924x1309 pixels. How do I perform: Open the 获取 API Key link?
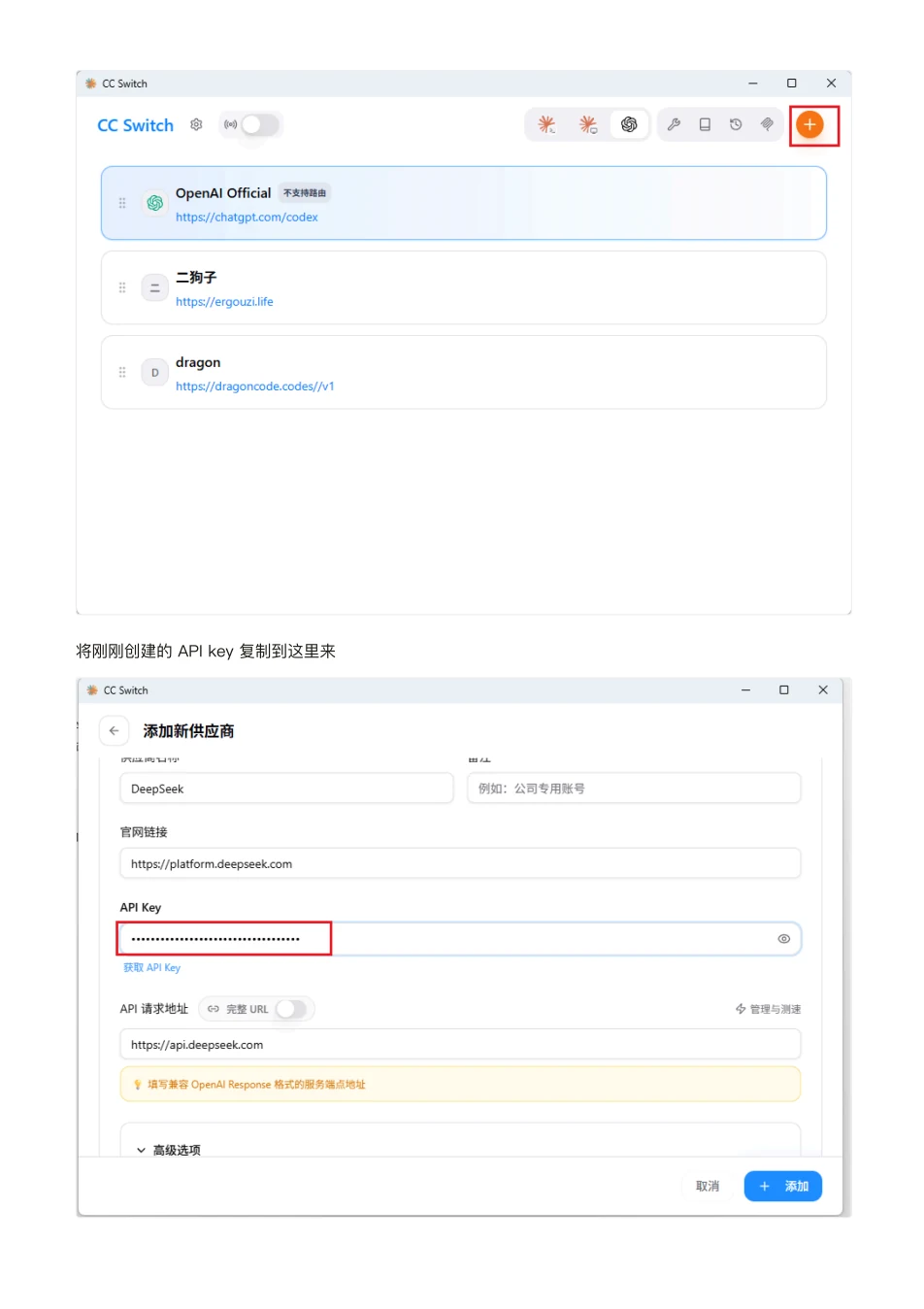pos(151,968)
